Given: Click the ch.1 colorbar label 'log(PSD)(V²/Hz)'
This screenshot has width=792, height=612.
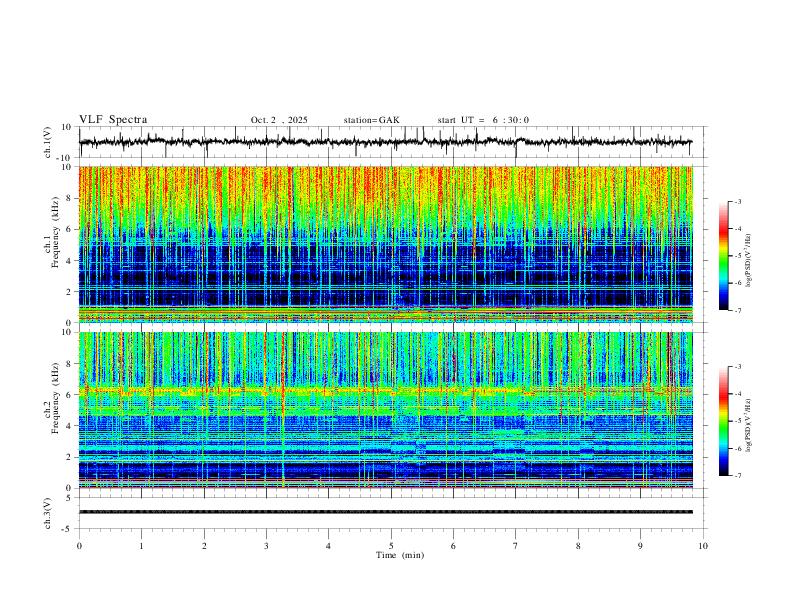Looking at the screenshot, I should (x=750, y=261).
